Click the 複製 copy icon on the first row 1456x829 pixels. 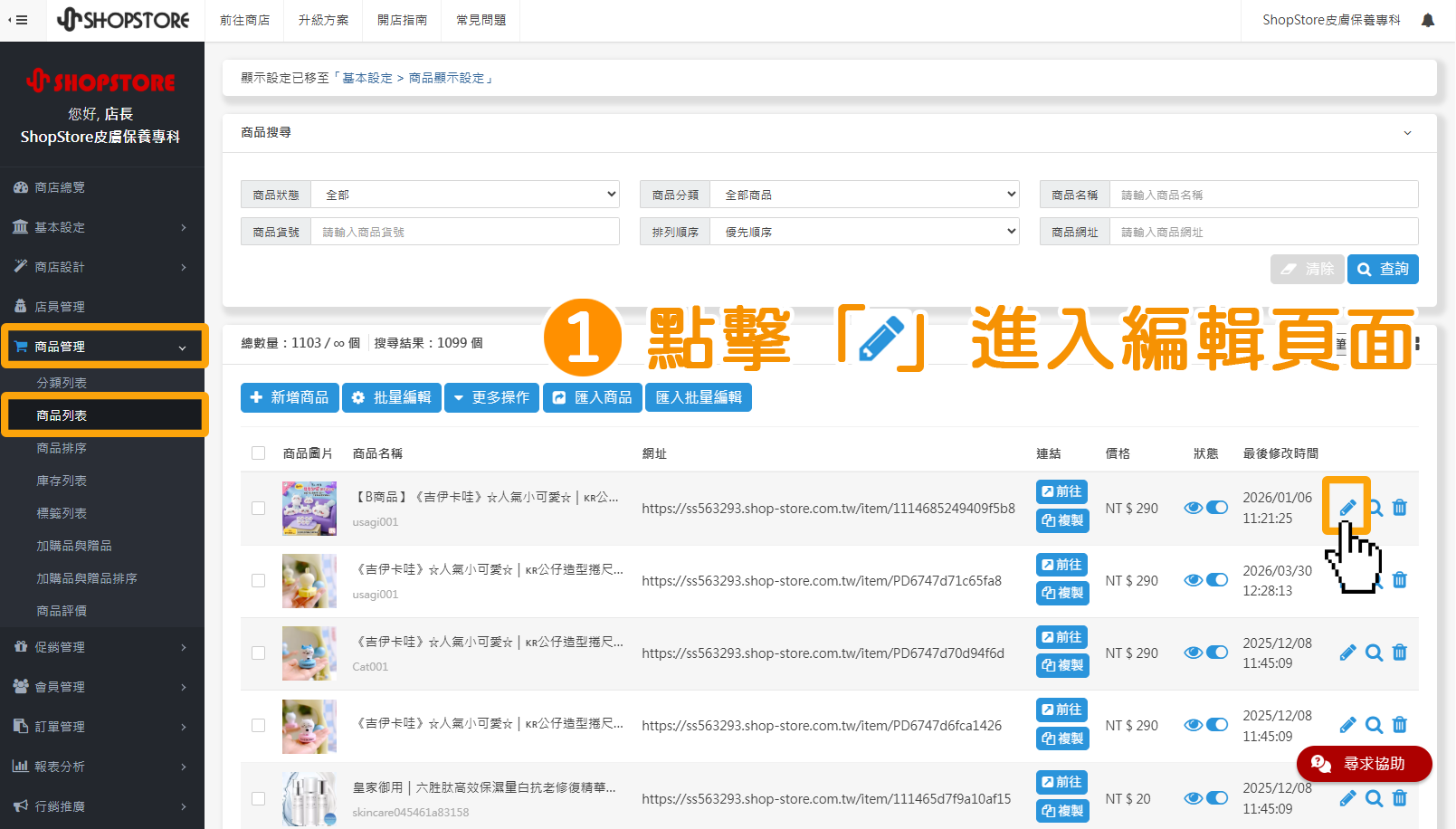[x=1061, y=520]
